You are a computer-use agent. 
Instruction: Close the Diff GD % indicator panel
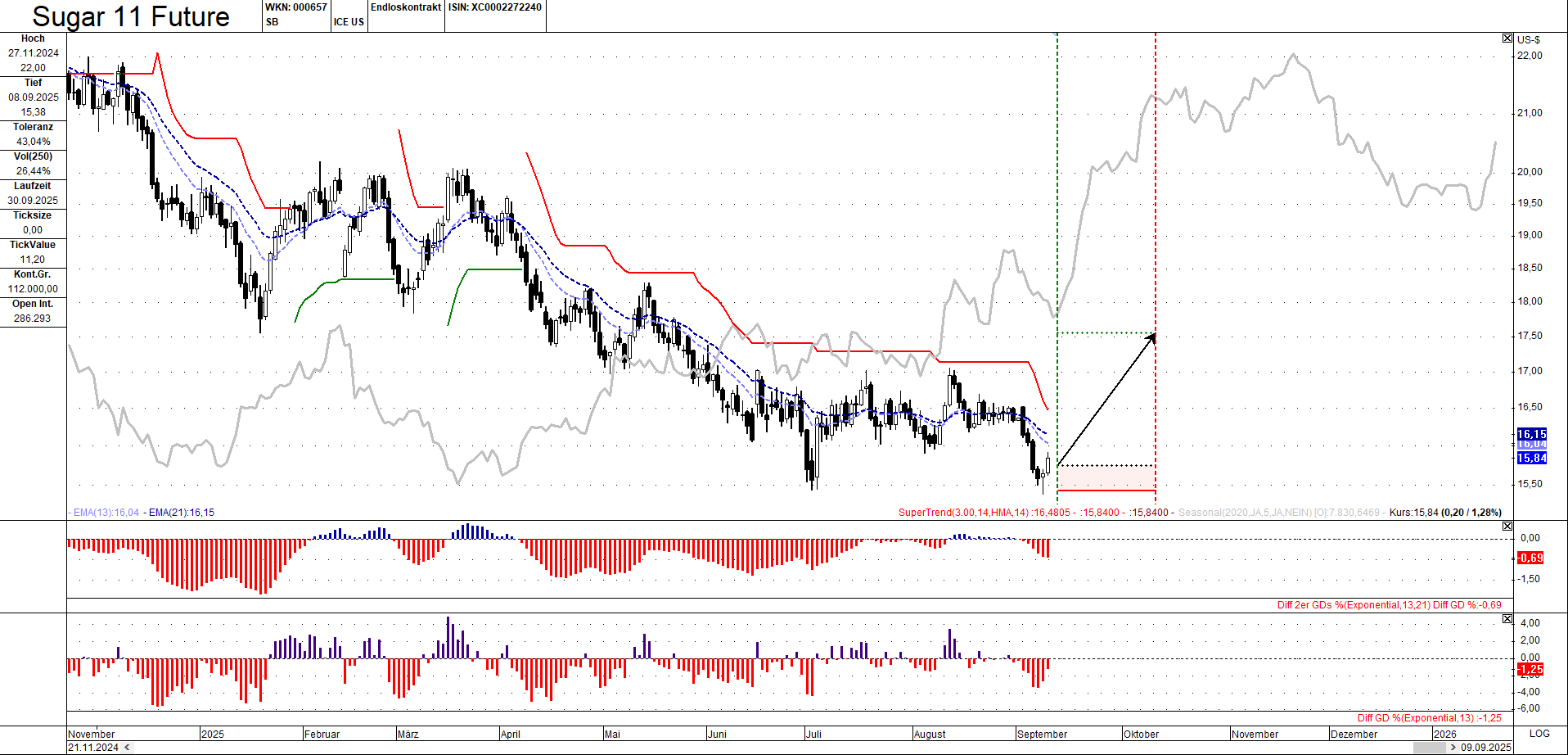[x=1507, y=619]
